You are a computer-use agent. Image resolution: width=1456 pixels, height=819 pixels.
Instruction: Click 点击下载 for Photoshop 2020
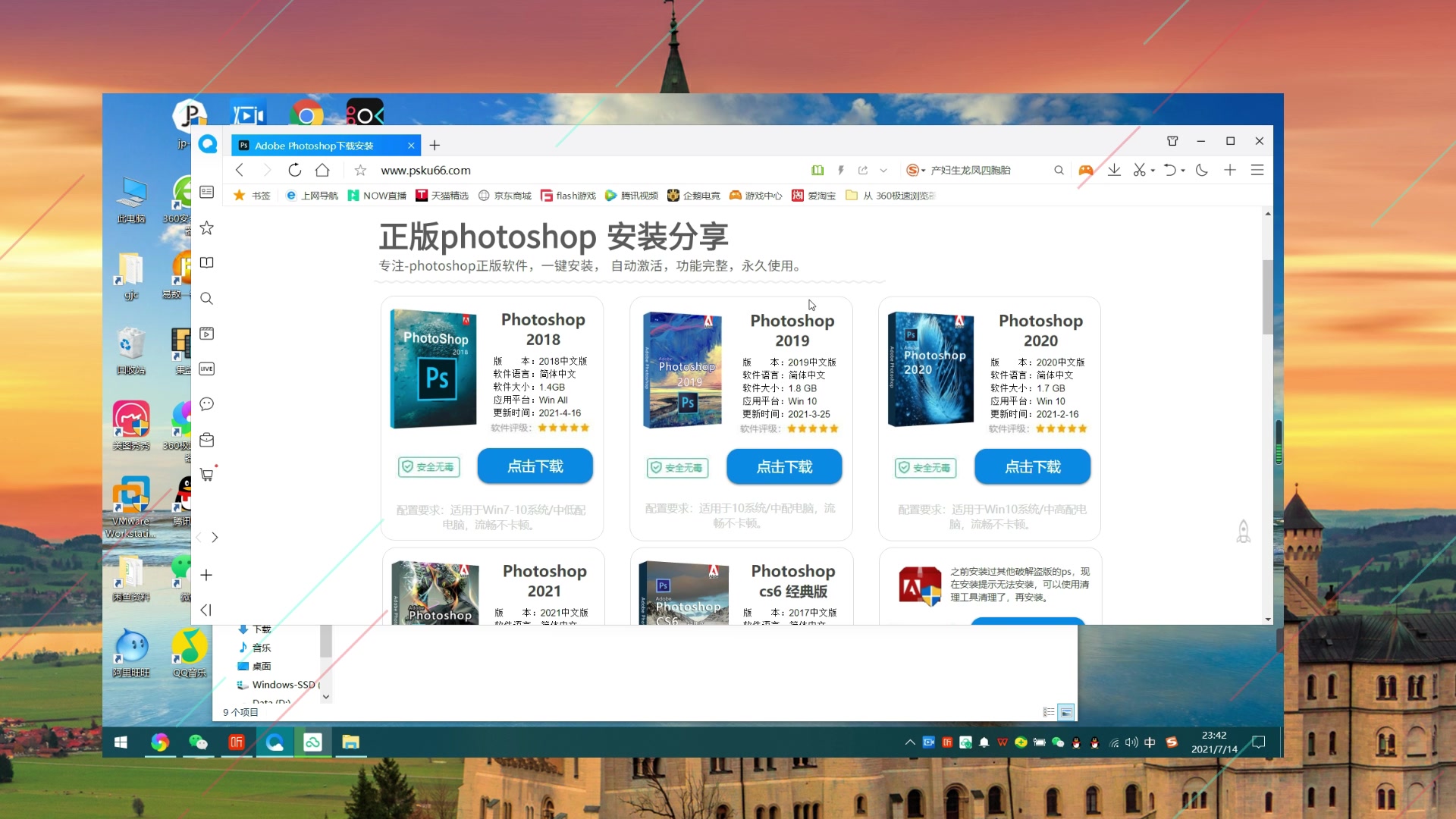tap(1033, 467)
